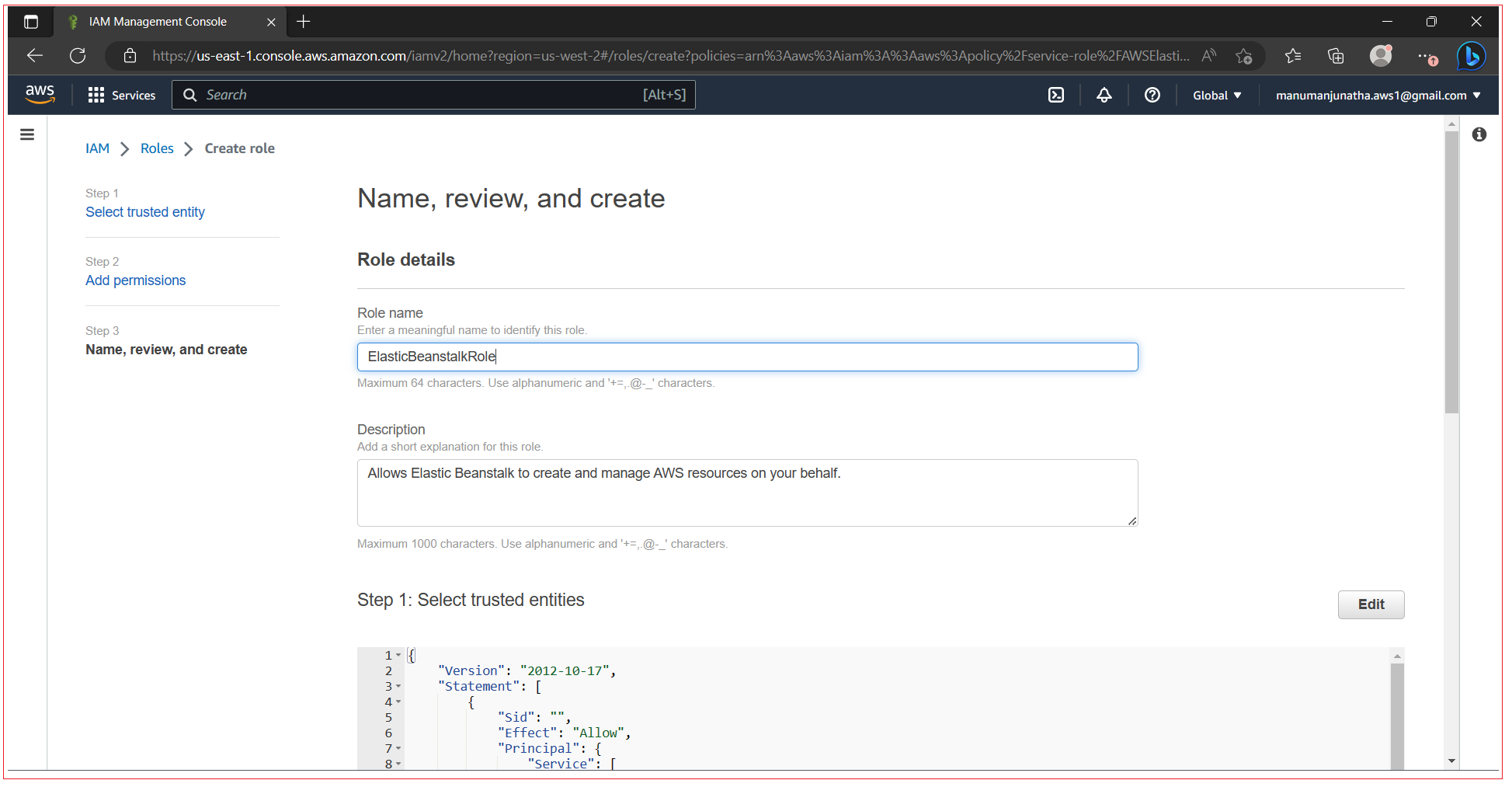
Task: Open browser Settings and more menu
Action: 1427,56
